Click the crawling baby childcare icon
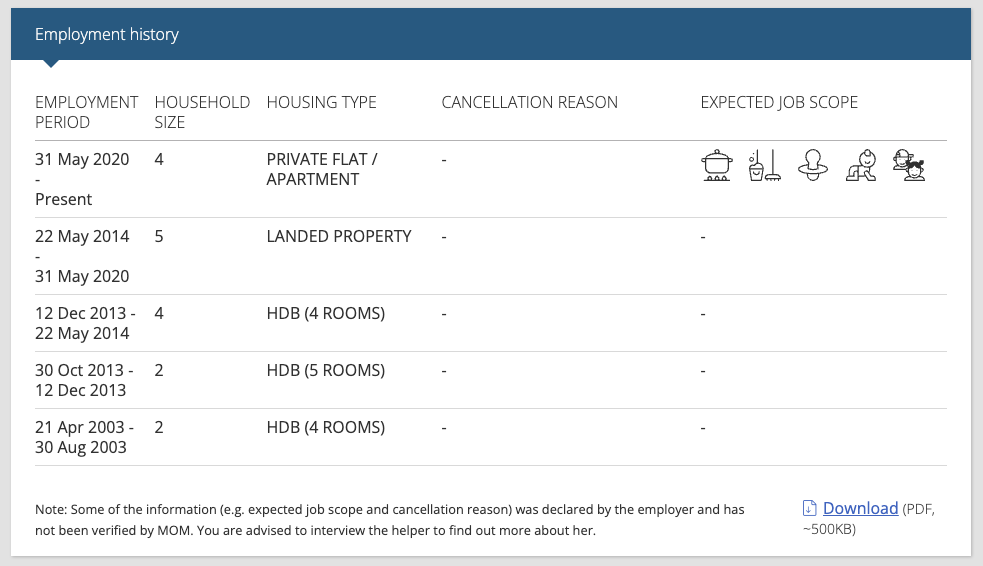983x566 pixels. 861,165
